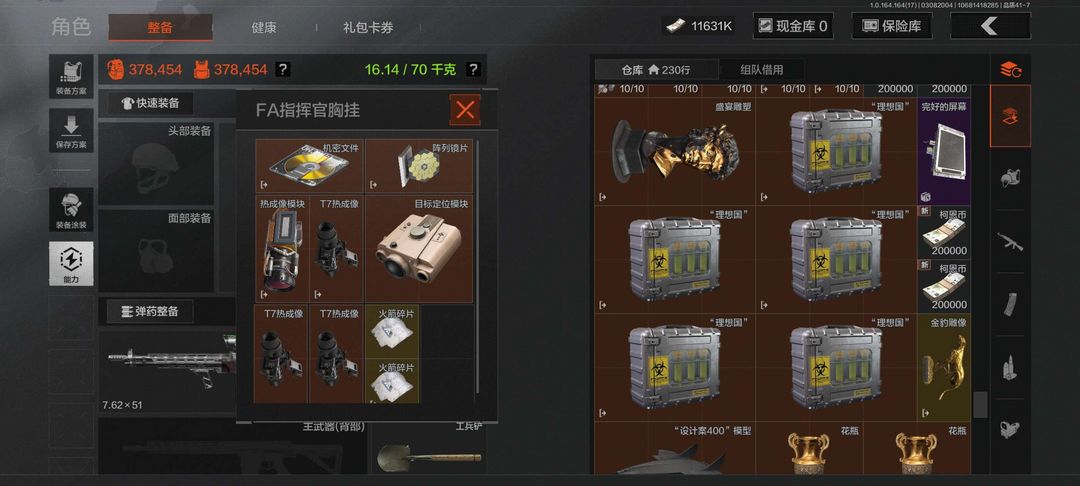Switch to the 组队借用 tab
This screenshot has width=1080, height=486.
761,70
